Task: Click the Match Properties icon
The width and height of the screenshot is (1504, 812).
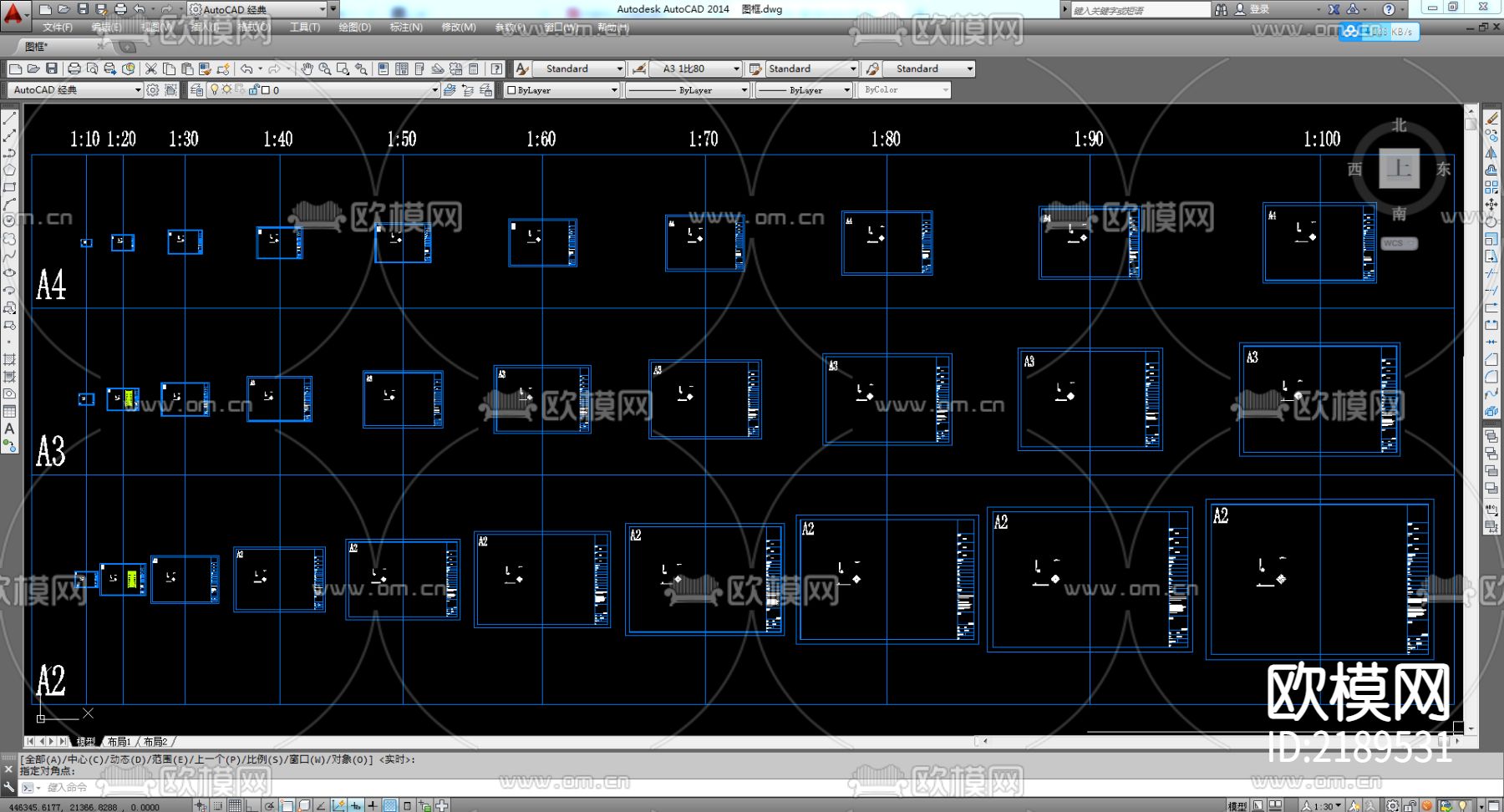Action: tap(205, 69)
